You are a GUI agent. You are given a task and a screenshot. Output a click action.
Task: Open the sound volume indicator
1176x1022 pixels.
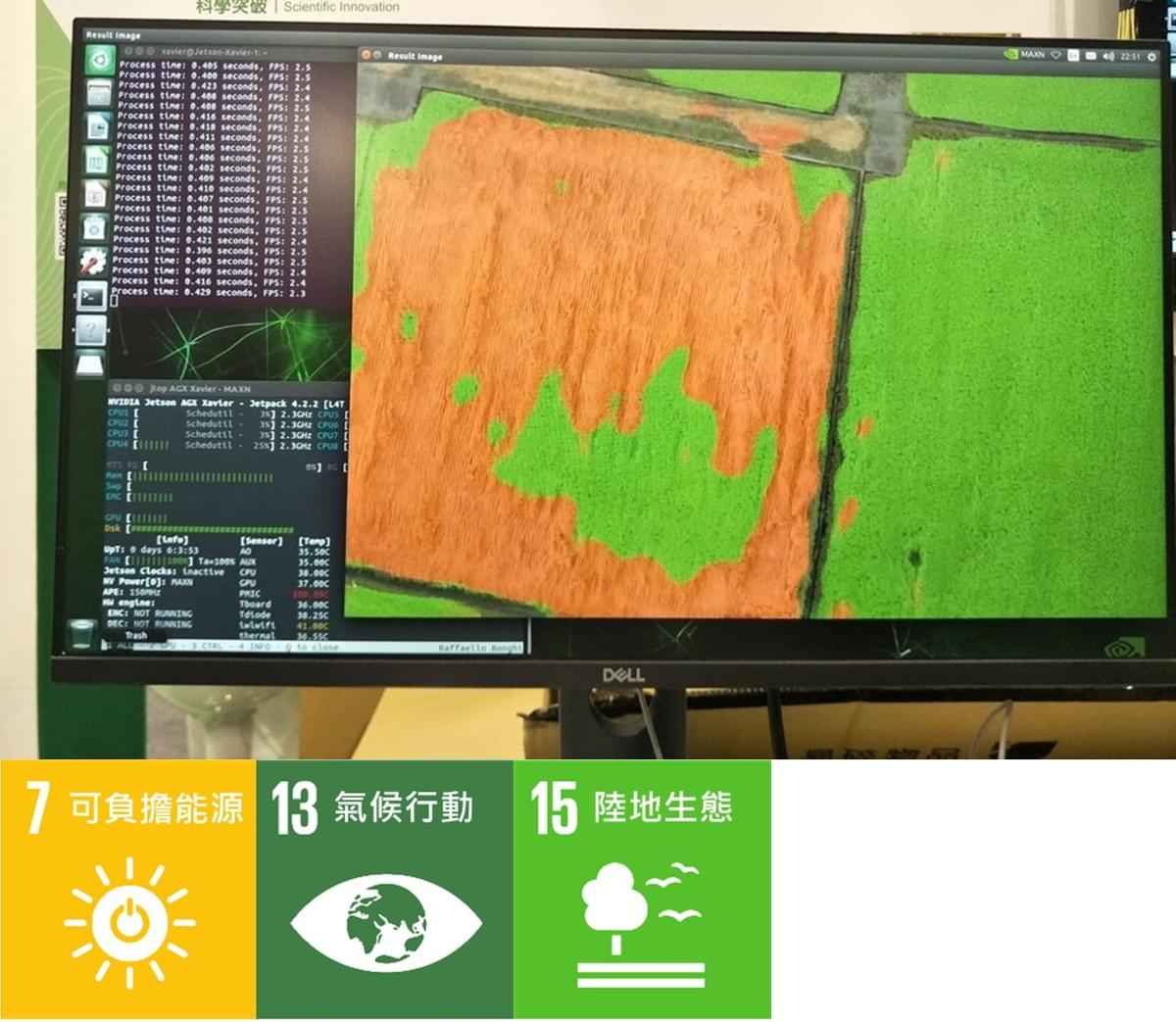[x=1108, y=57]
